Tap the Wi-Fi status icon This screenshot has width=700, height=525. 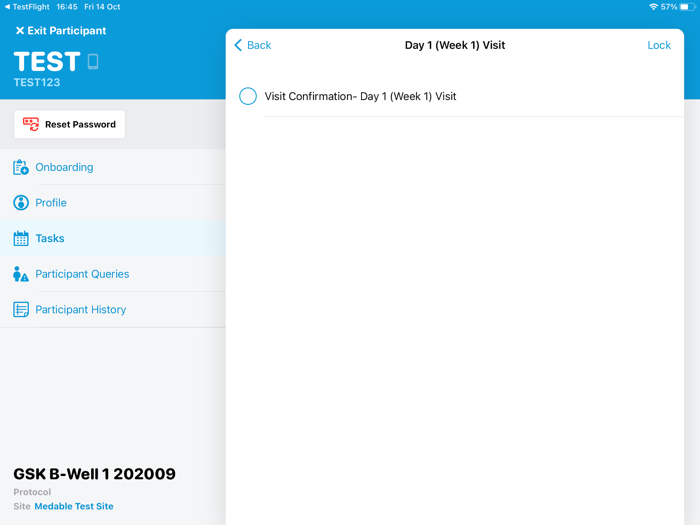(653, 7)
